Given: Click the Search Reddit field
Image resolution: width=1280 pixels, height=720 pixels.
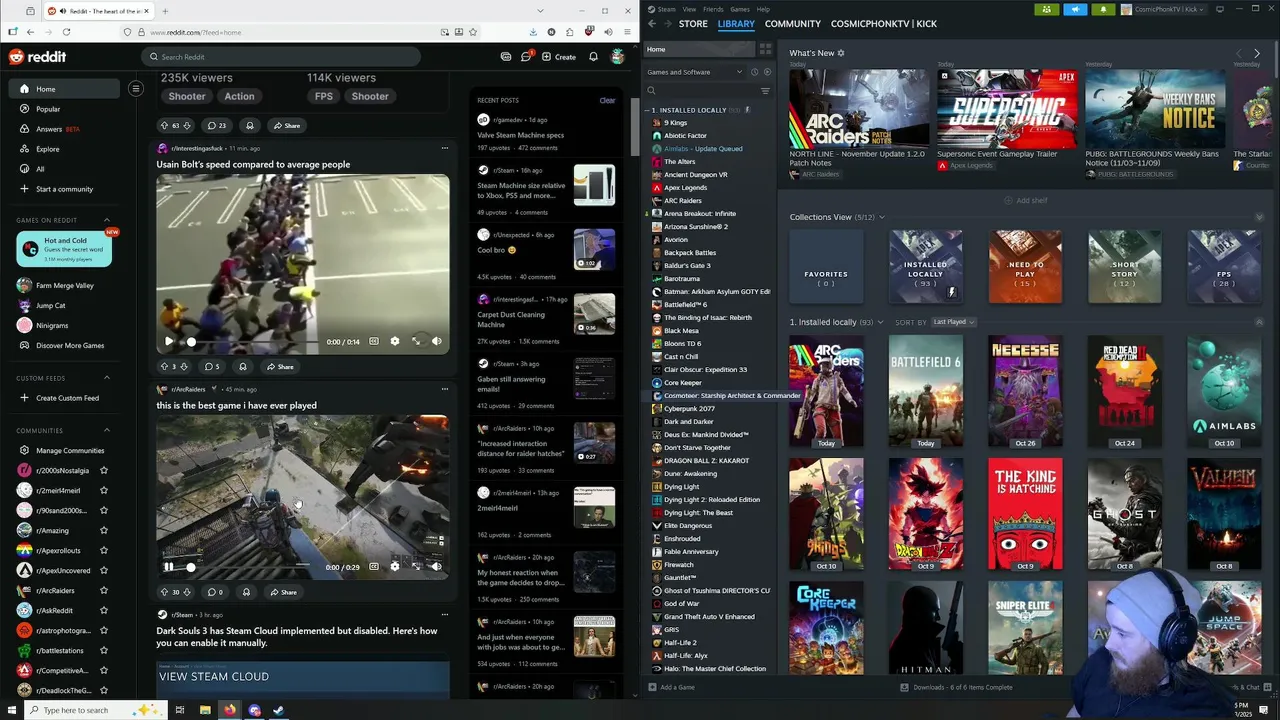Looking at the screenshot, I should pos(281,57).
